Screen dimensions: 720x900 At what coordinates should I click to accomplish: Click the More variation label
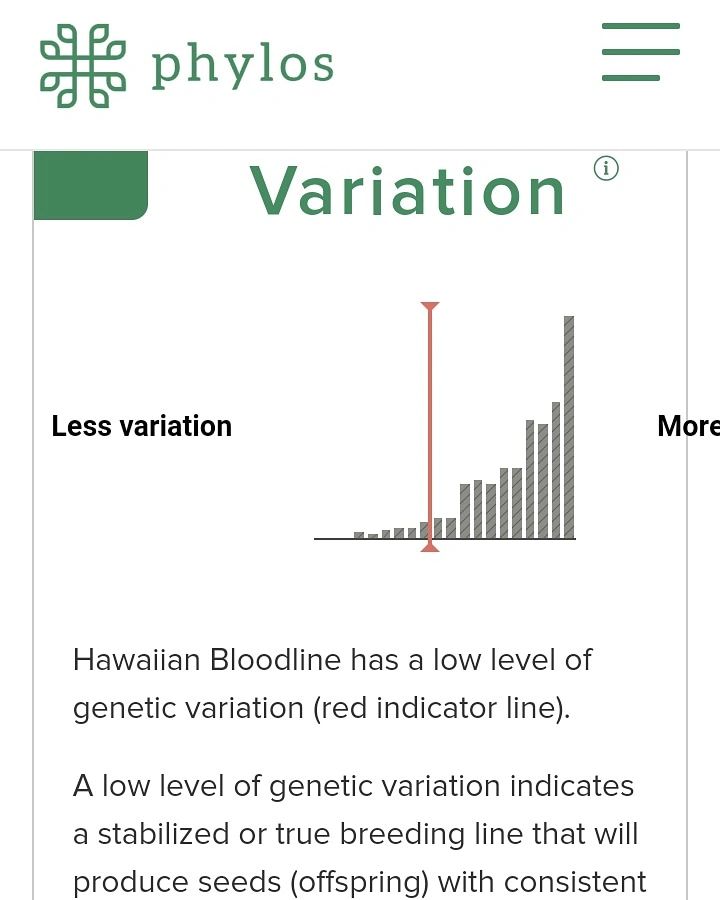point(688,426)
